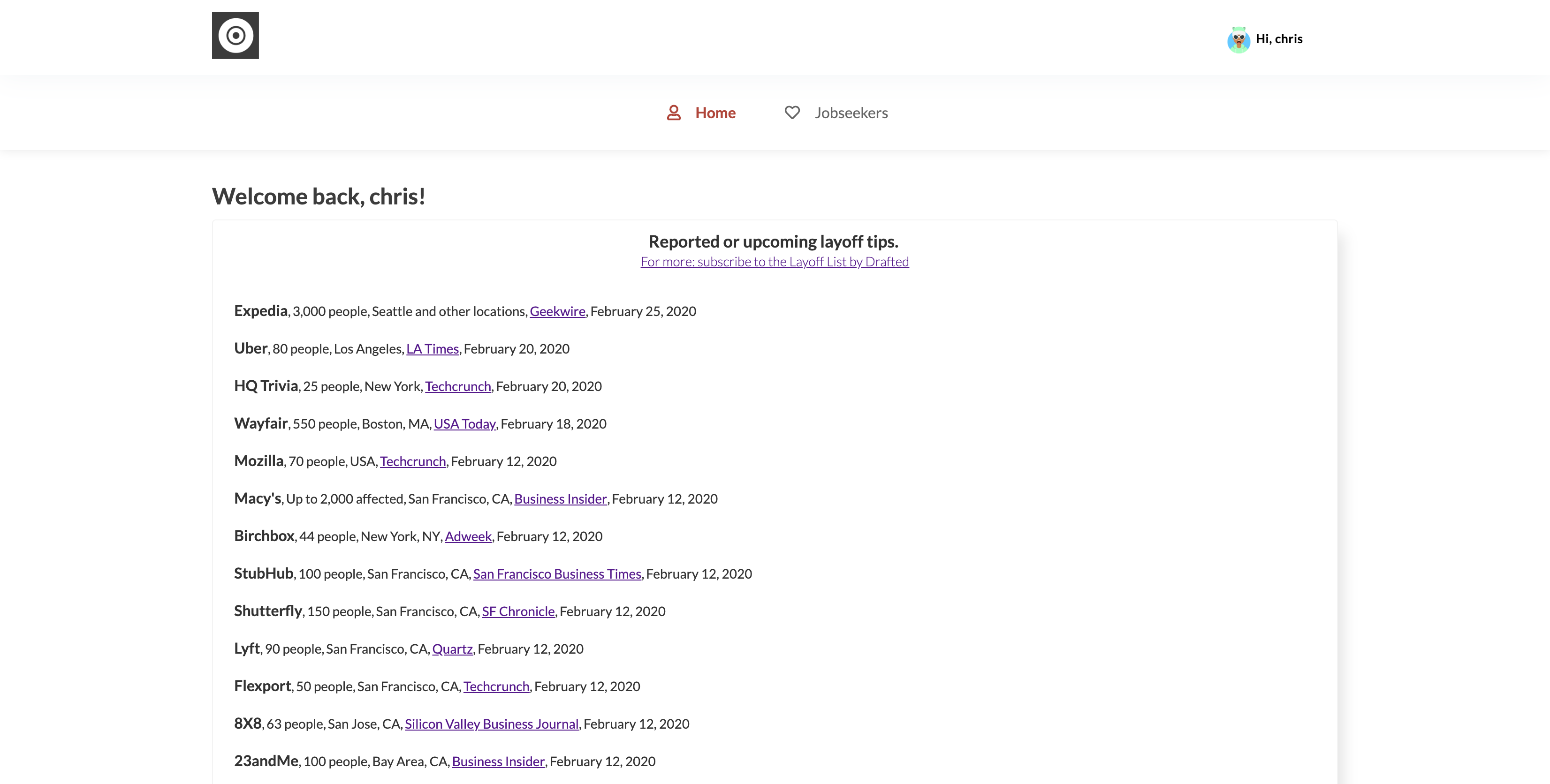
Task: Open the Geekwire link for Expedia
Action: click(557, 311)
